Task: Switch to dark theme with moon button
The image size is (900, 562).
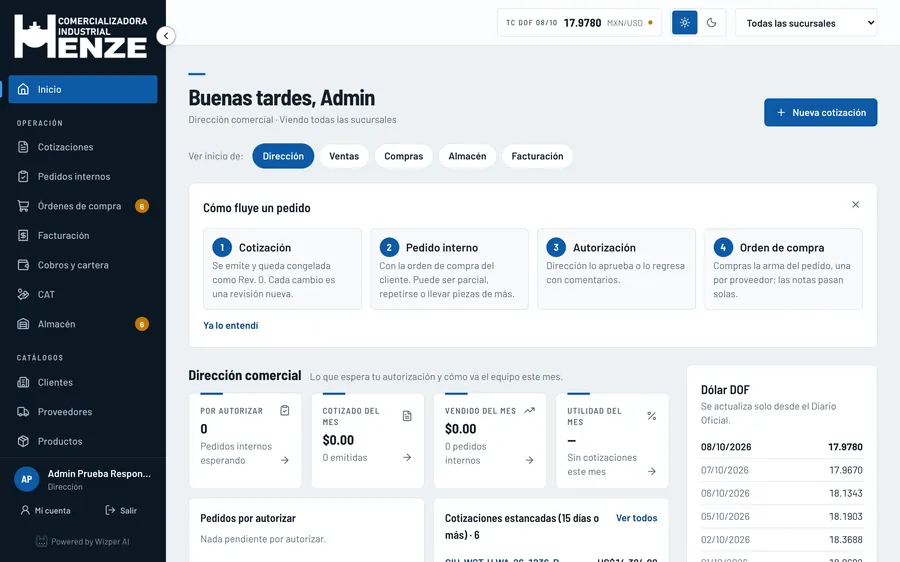Action: [x=712, y=22]
